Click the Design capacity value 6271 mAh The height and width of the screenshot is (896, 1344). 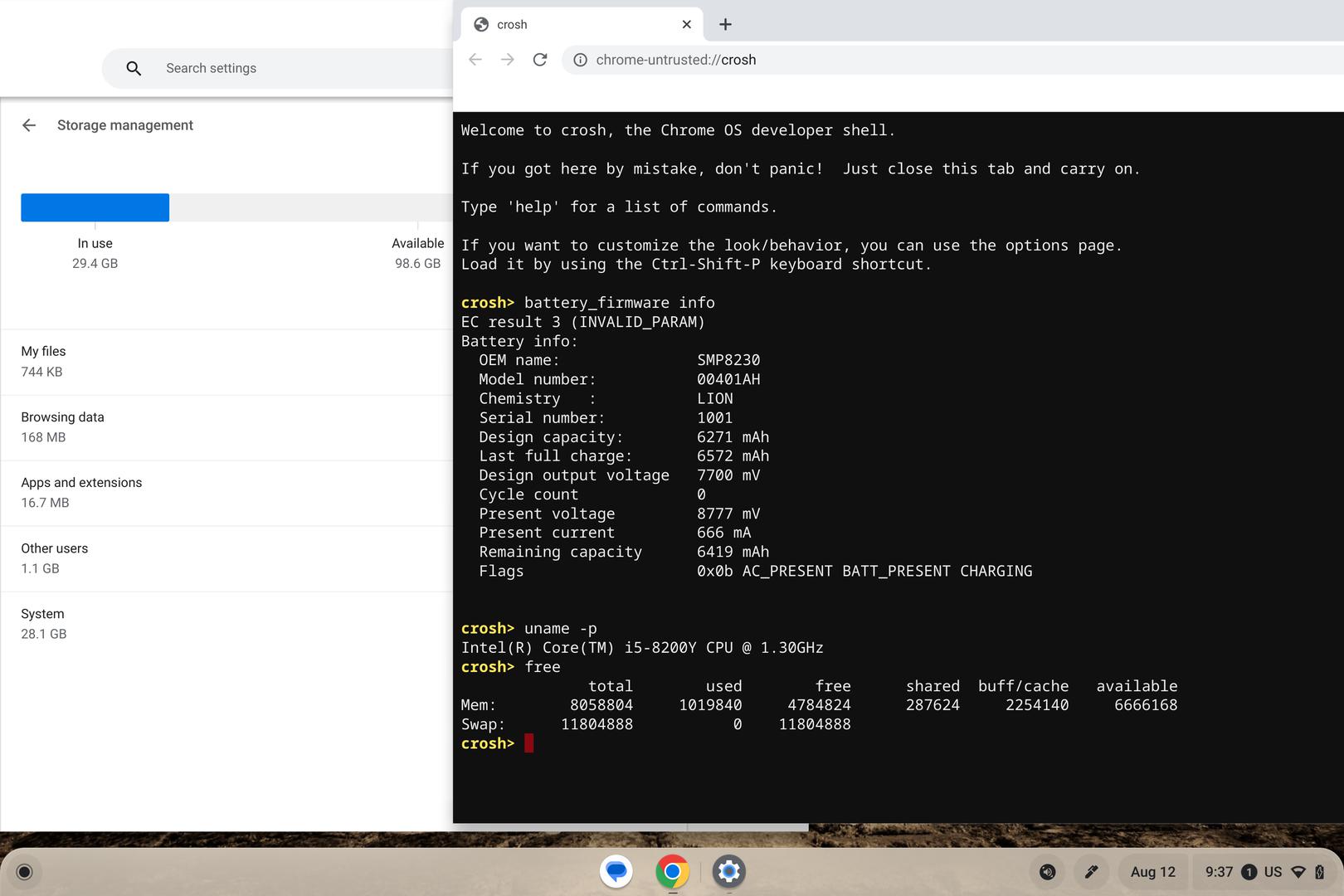(x=733, y=437)
